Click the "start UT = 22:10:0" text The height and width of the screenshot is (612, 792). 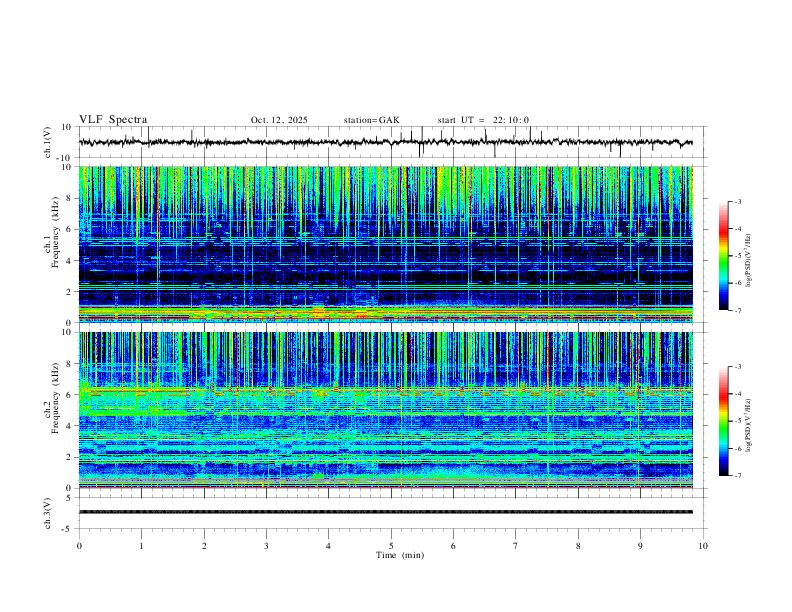pyautogui.click(x=483, y=120)
